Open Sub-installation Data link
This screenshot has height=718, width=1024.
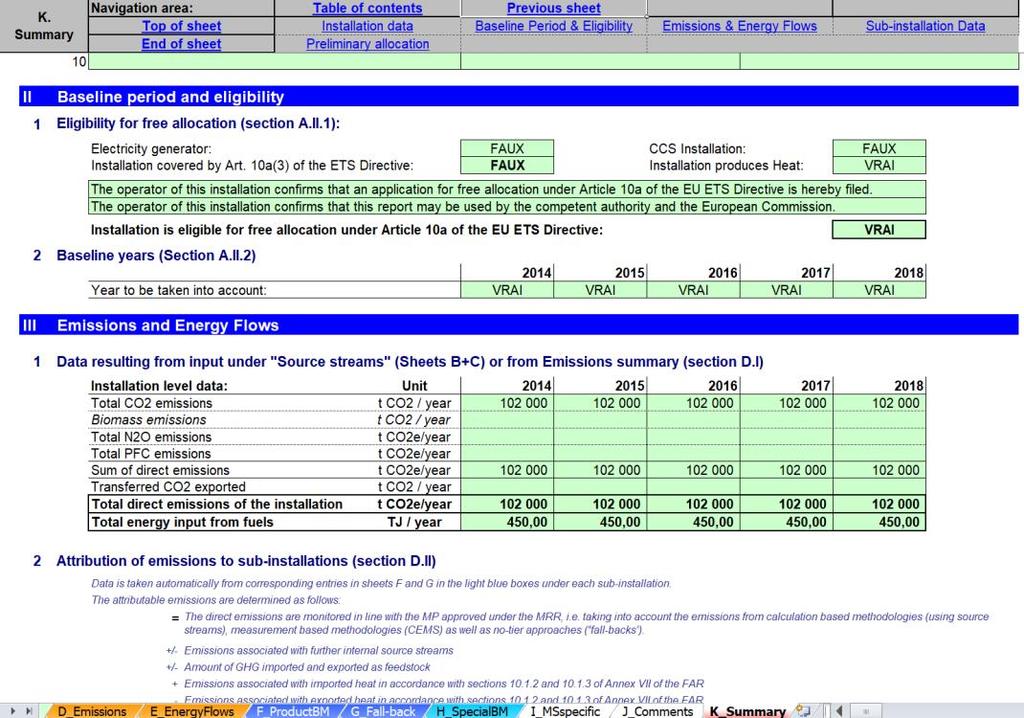(925, 25)
